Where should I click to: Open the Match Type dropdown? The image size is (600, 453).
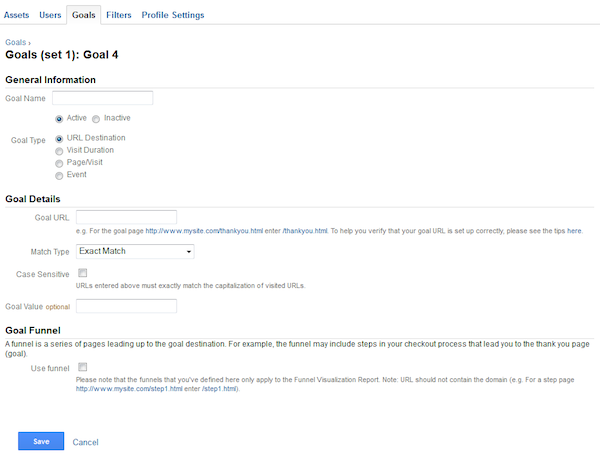pyautogui.click(x=135, y=251)
